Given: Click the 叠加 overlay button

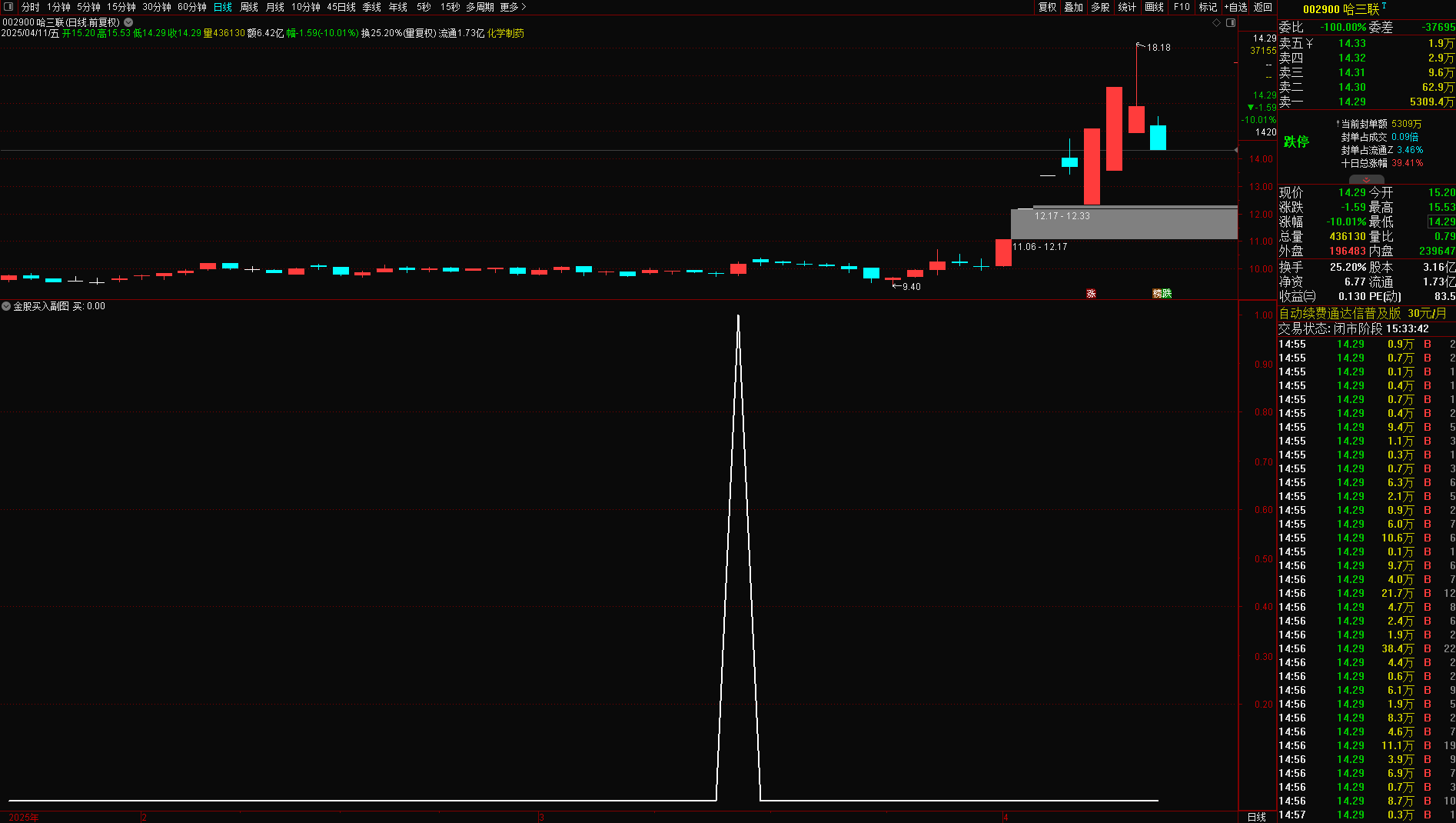Looking at the screenshot, I should tap(1074, 7).
